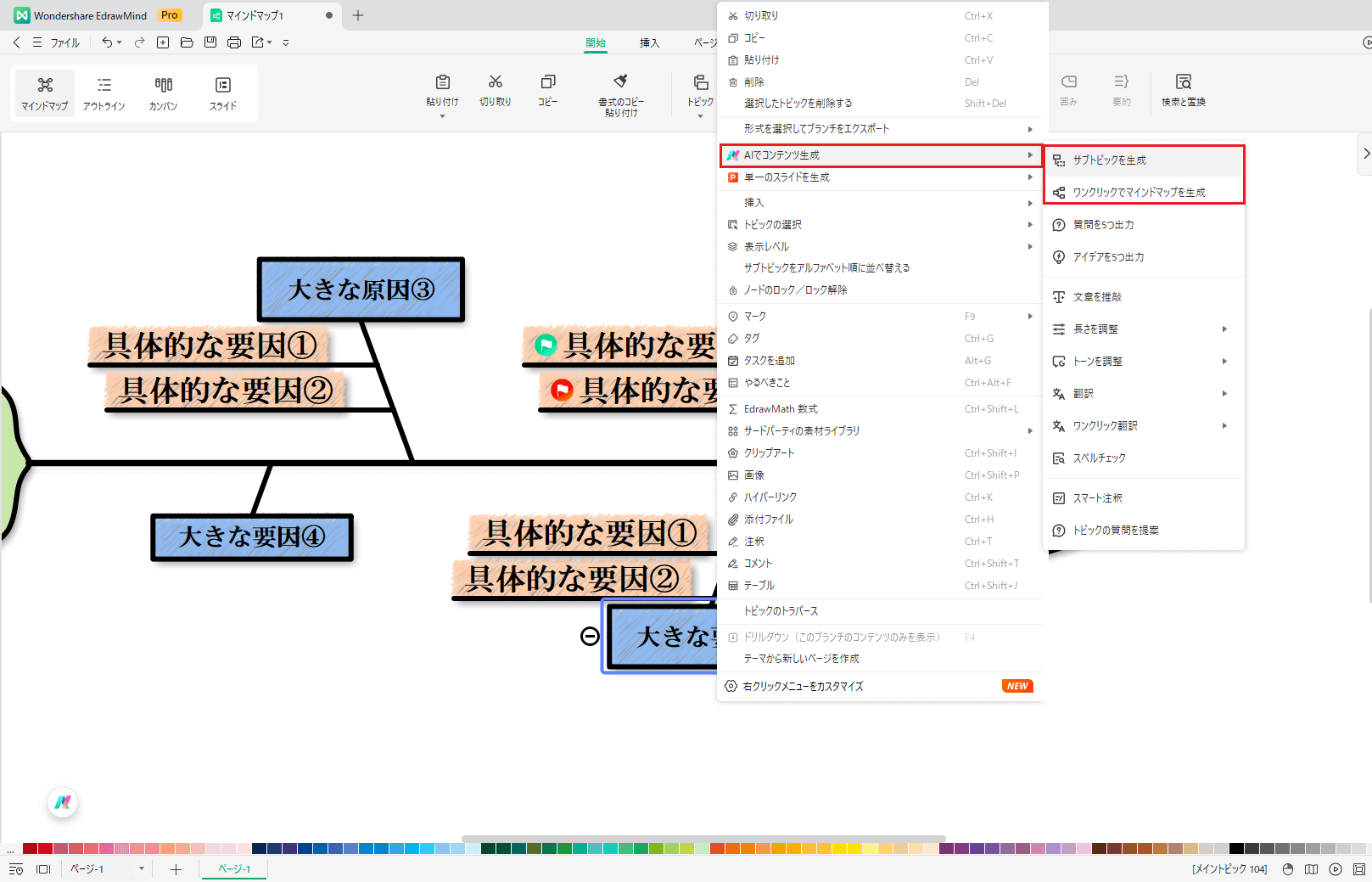Choose Output 5 Questions option

point(1144,224)
